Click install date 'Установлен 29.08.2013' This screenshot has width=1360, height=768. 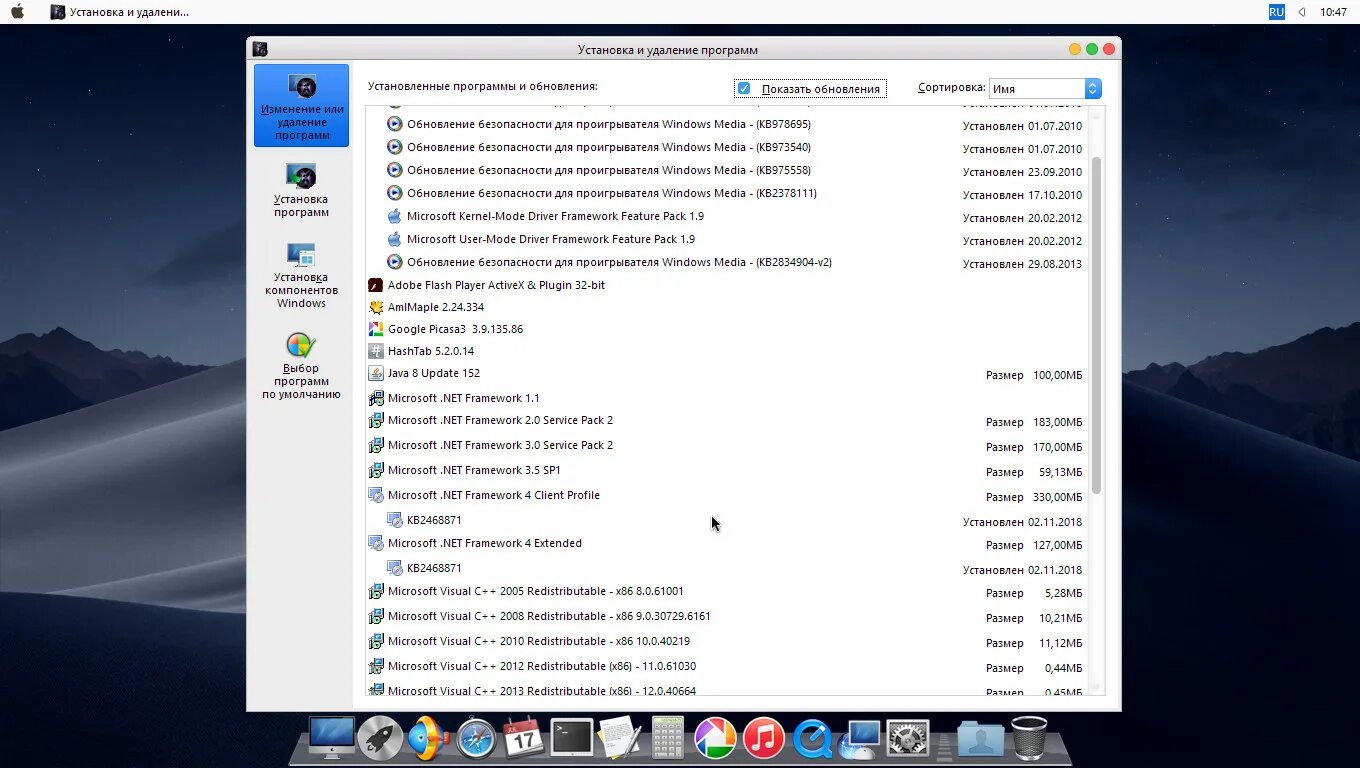[x=1022, y=264]
